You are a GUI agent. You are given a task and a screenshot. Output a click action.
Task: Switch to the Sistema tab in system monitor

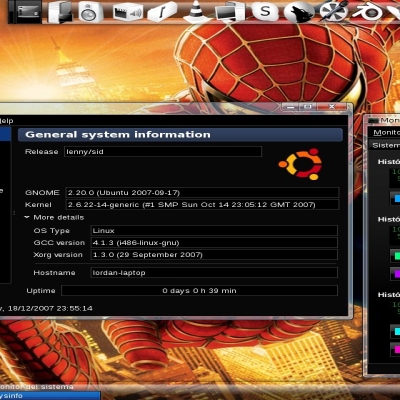pos(386,145)
